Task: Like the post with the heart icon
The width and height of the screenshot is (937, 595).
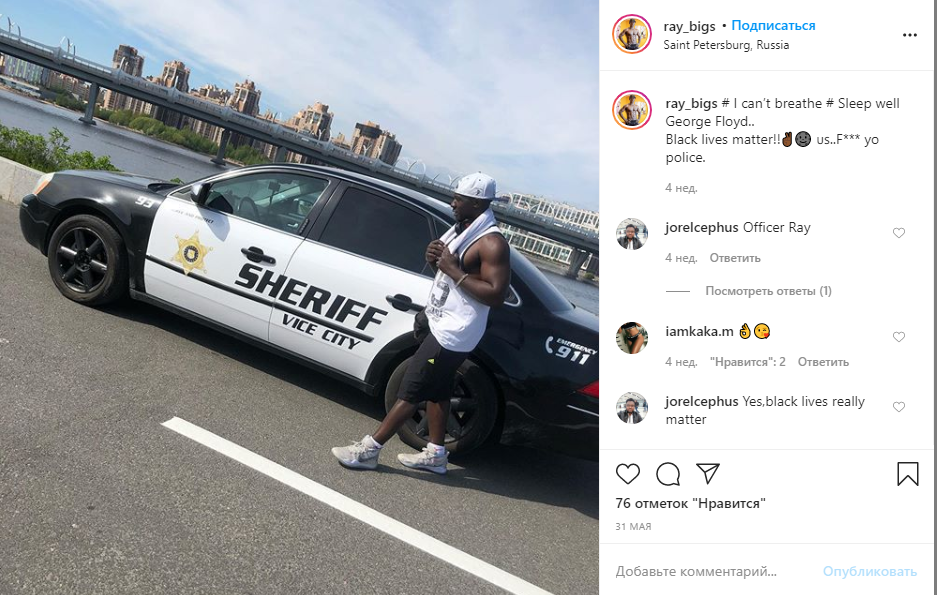Action: click(627, 474)
